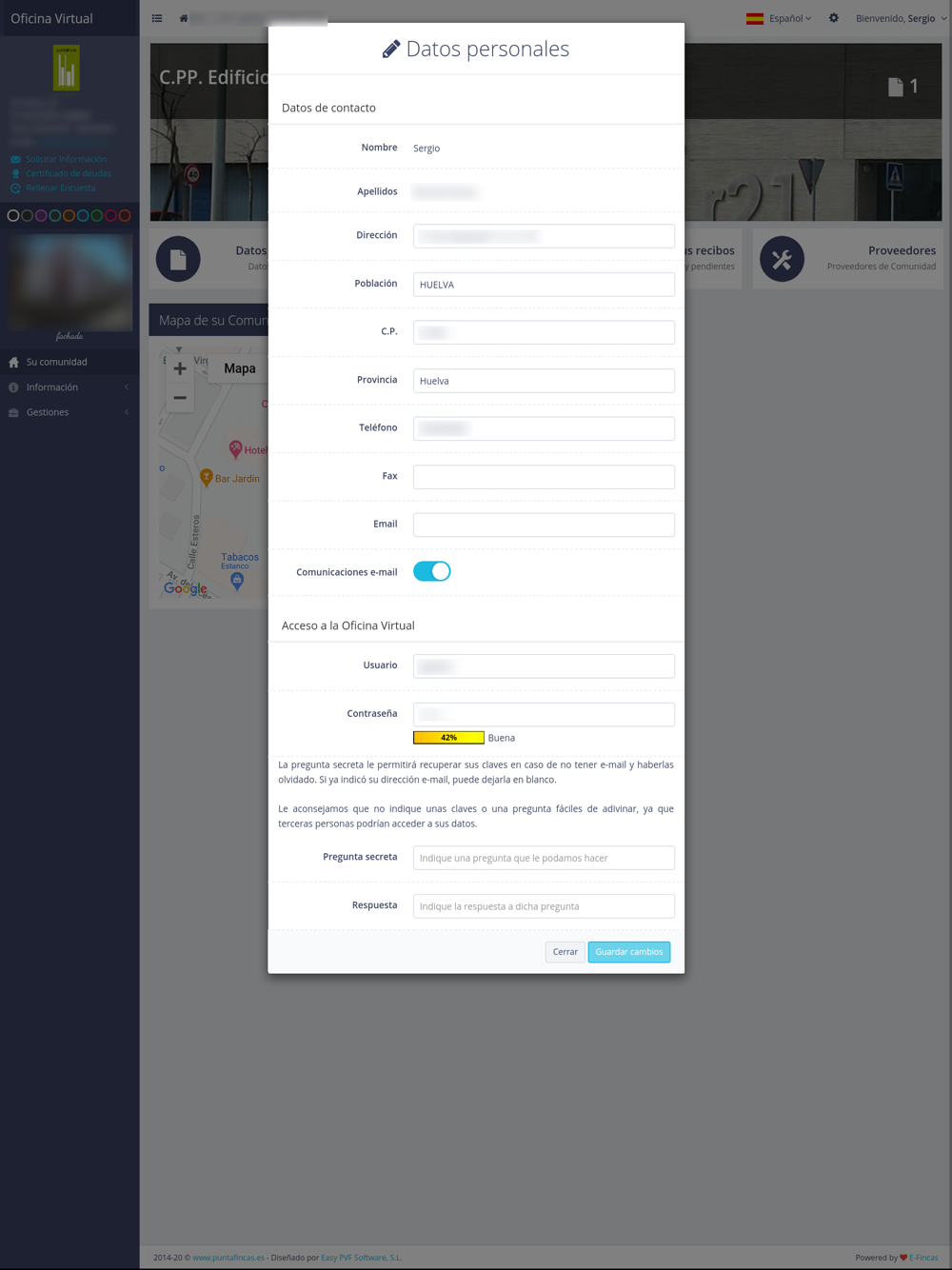This screenshot has height=1270, width=952.
Task: Toggle Comunicaciones e-mail switch off
Action: coord(431,571)
